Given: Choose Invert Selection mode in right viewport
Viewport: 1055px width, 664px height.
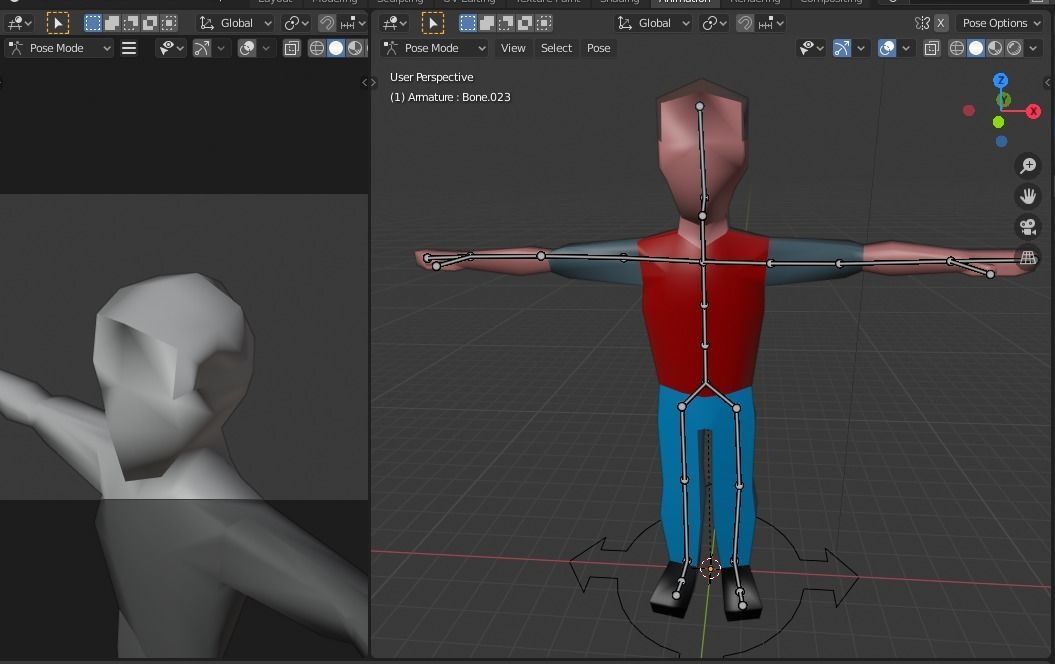Looking at the screenshot, I should [525, 24].
